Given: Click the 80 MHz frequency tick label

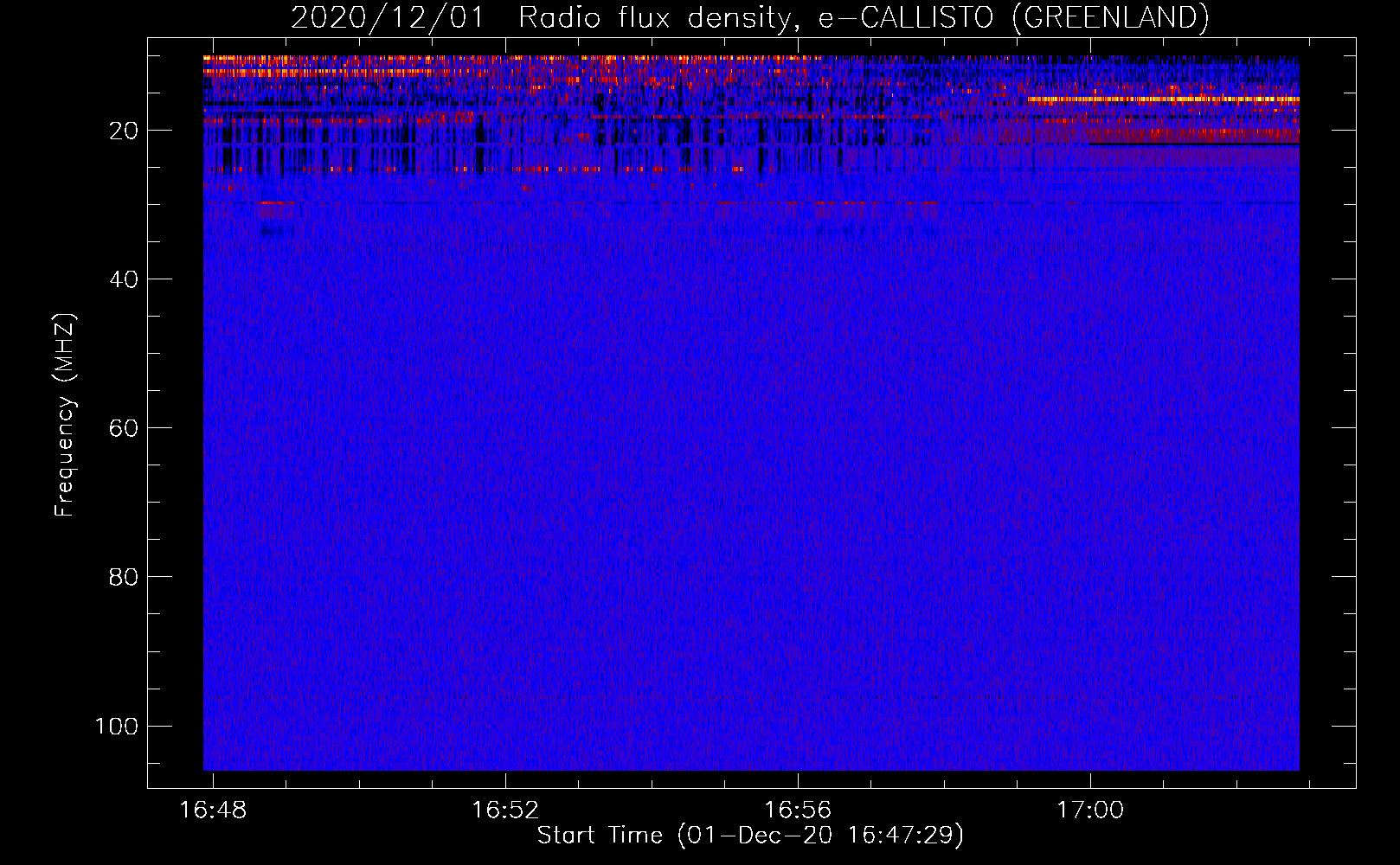Looking at the screenshot, I should pos(124,577).
